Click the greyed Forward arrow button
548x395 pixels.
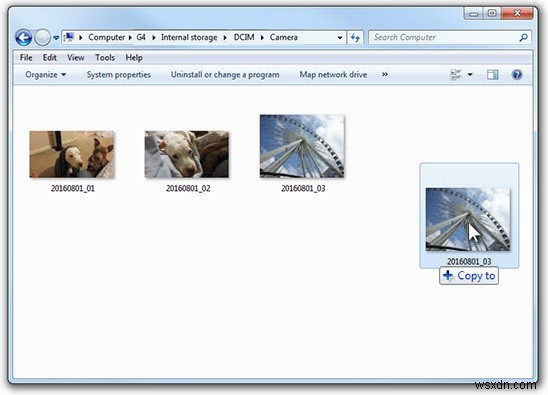[x=43, y=37]
